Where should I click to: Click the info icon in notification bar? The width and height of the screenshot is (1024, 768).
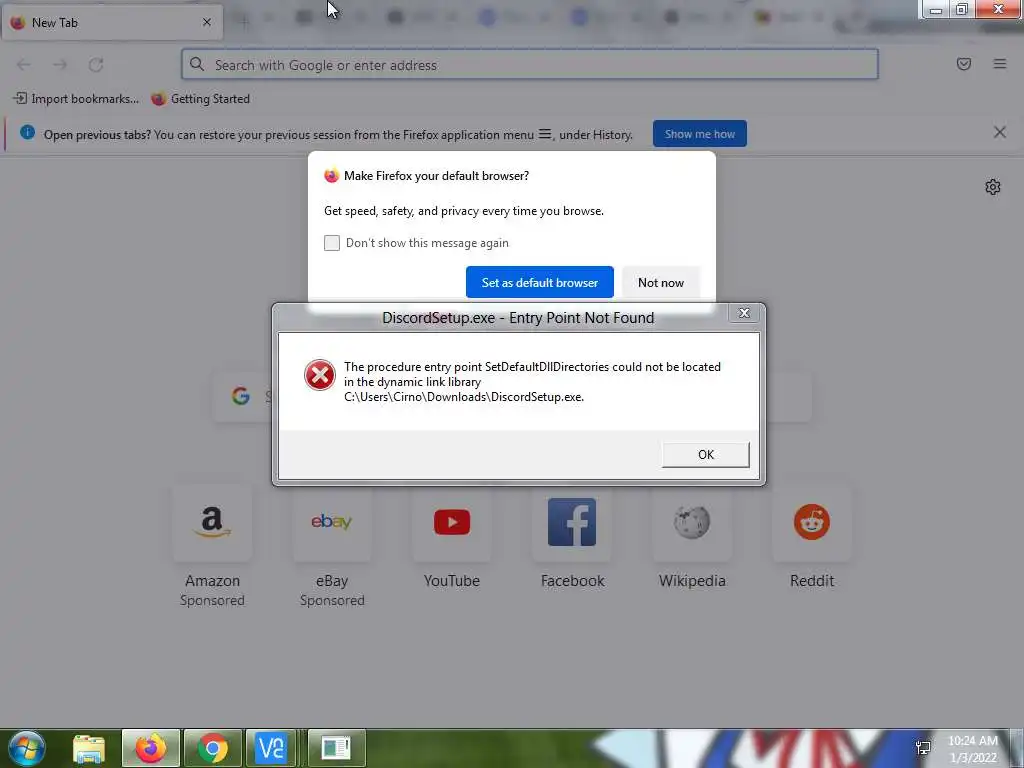coord(27,133)
